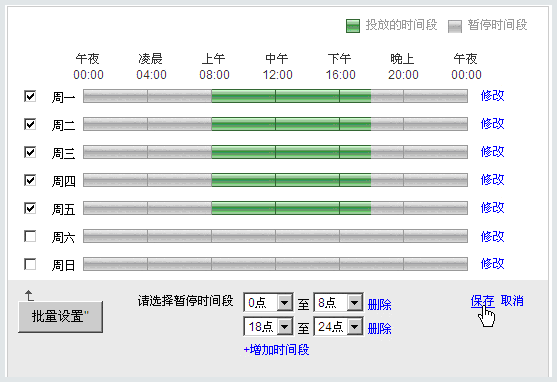Click 修改 link for 周四
The height and width of the screenshot is (382, 557).
coord(492,180)
